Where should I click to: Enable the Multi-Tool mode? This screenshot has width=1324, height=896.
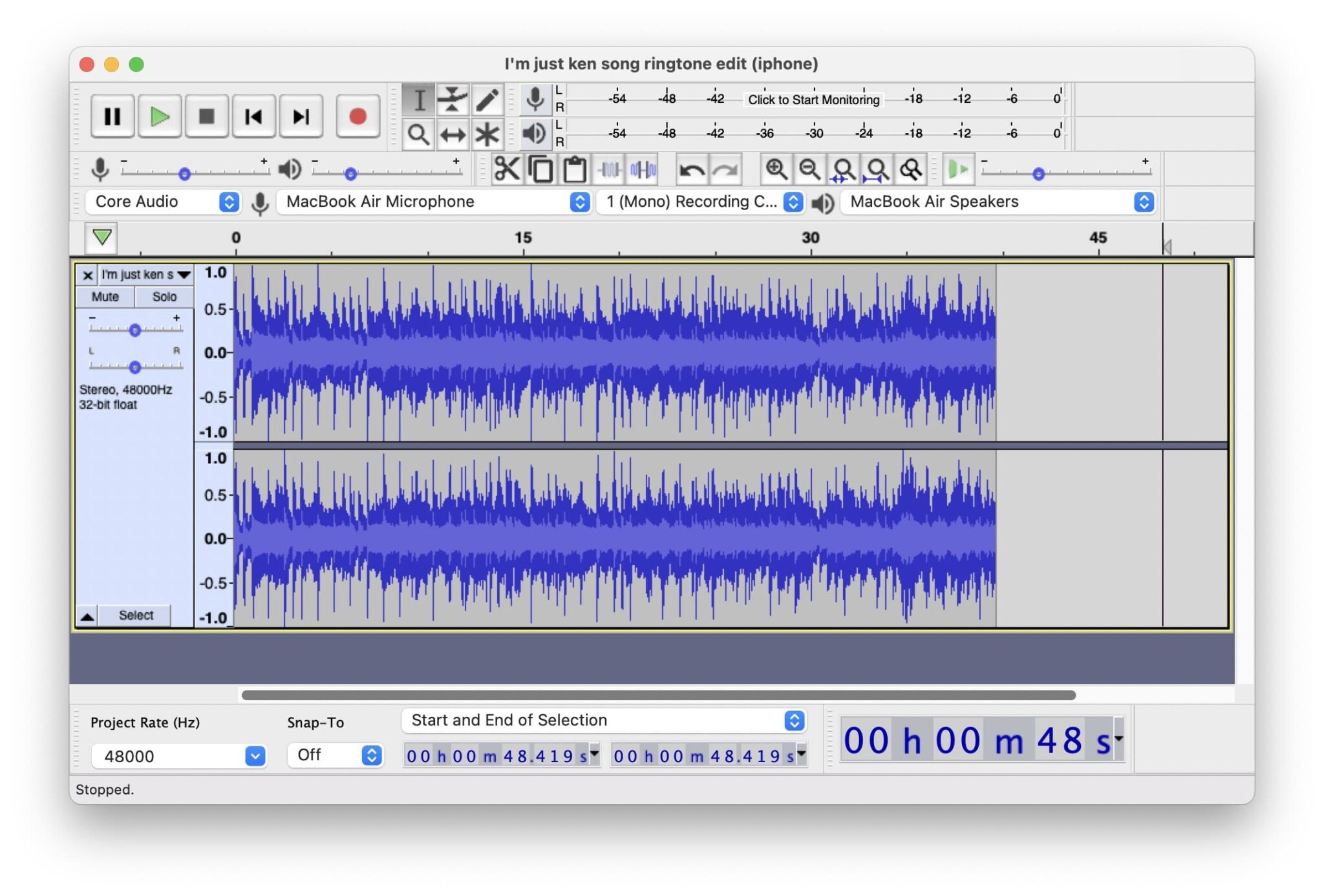(488, 135)
